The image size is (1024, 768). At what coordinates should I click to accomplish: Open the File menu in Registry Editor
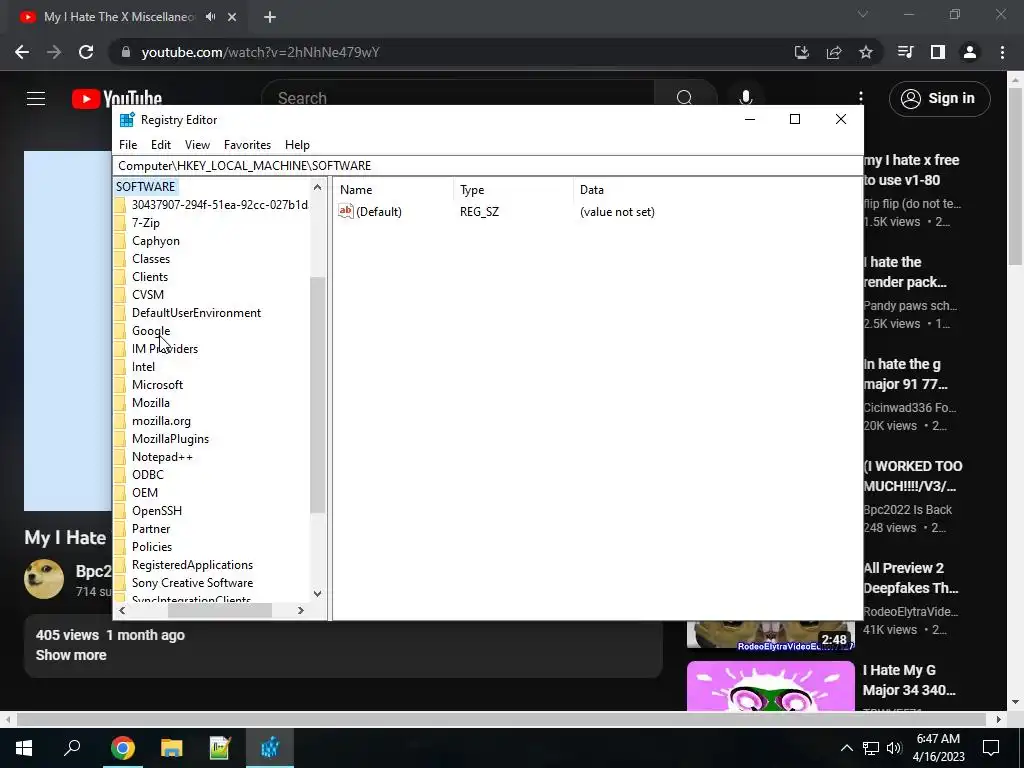tap(128, 145)
